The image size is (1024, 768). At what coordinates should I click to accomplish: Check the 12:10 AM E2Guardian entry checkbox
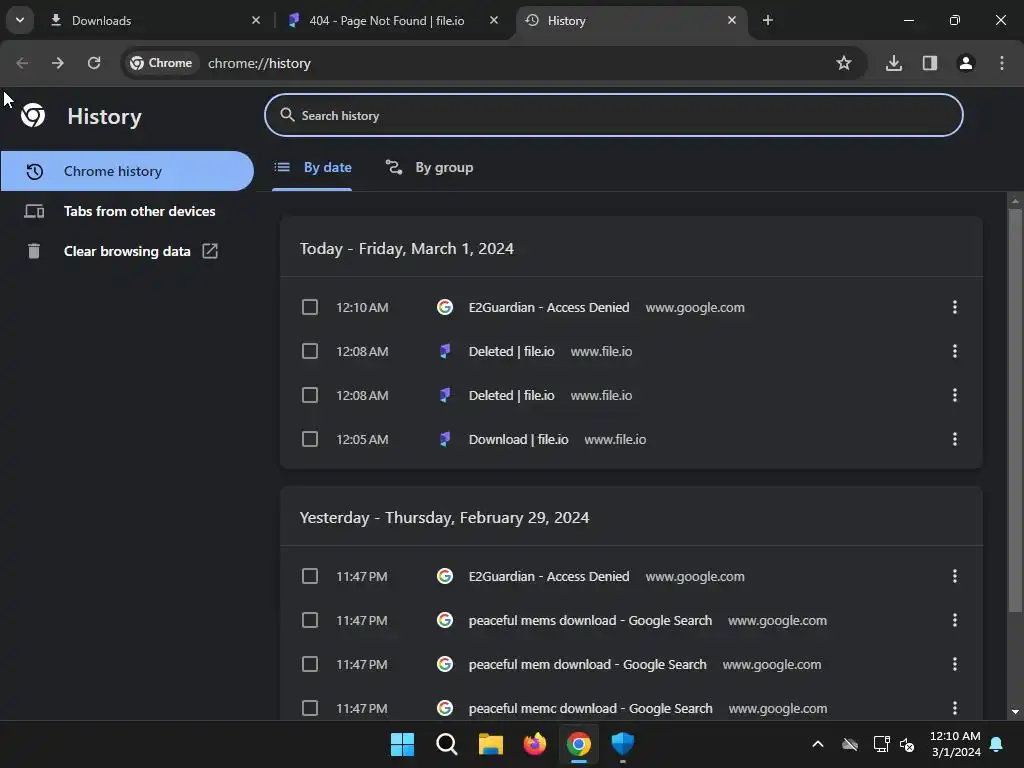point(310,307)
